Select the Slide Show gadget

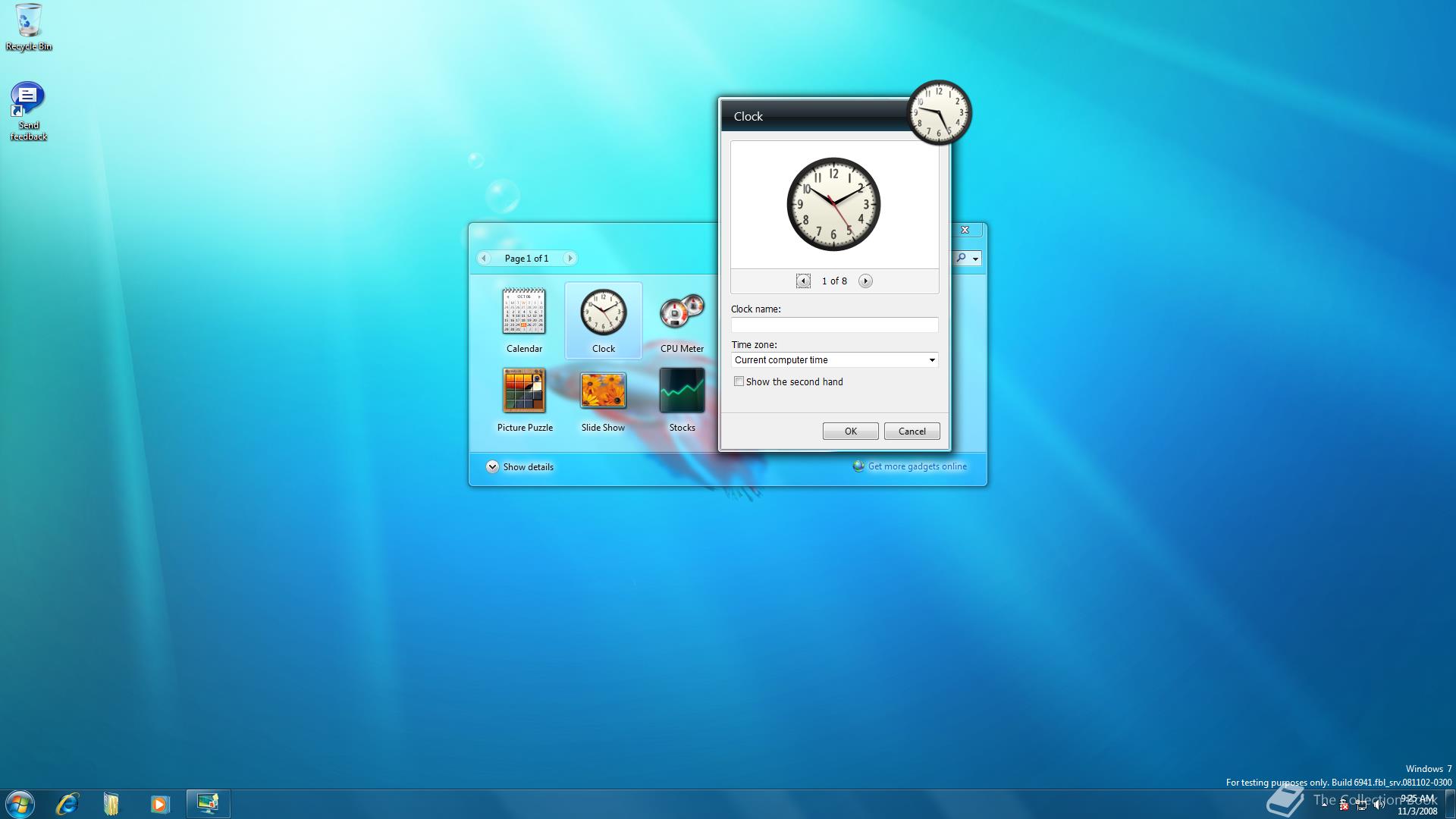[603, 400]
